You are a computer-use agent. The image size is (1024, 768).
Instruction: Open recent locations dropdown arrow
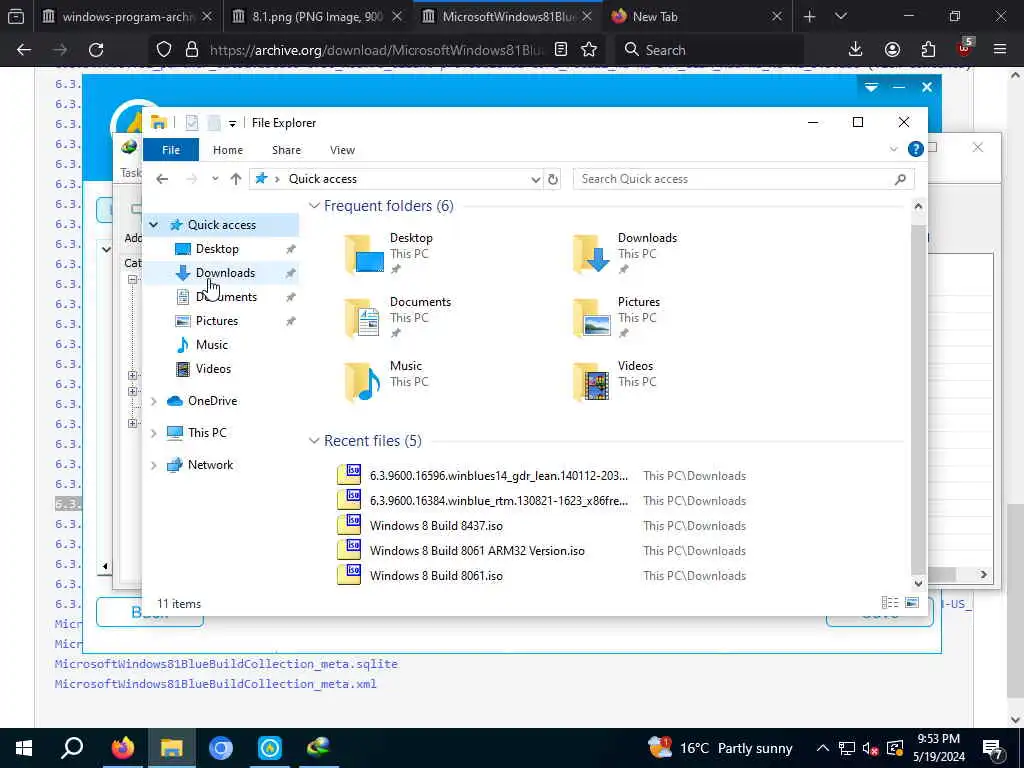pos(215,179)
